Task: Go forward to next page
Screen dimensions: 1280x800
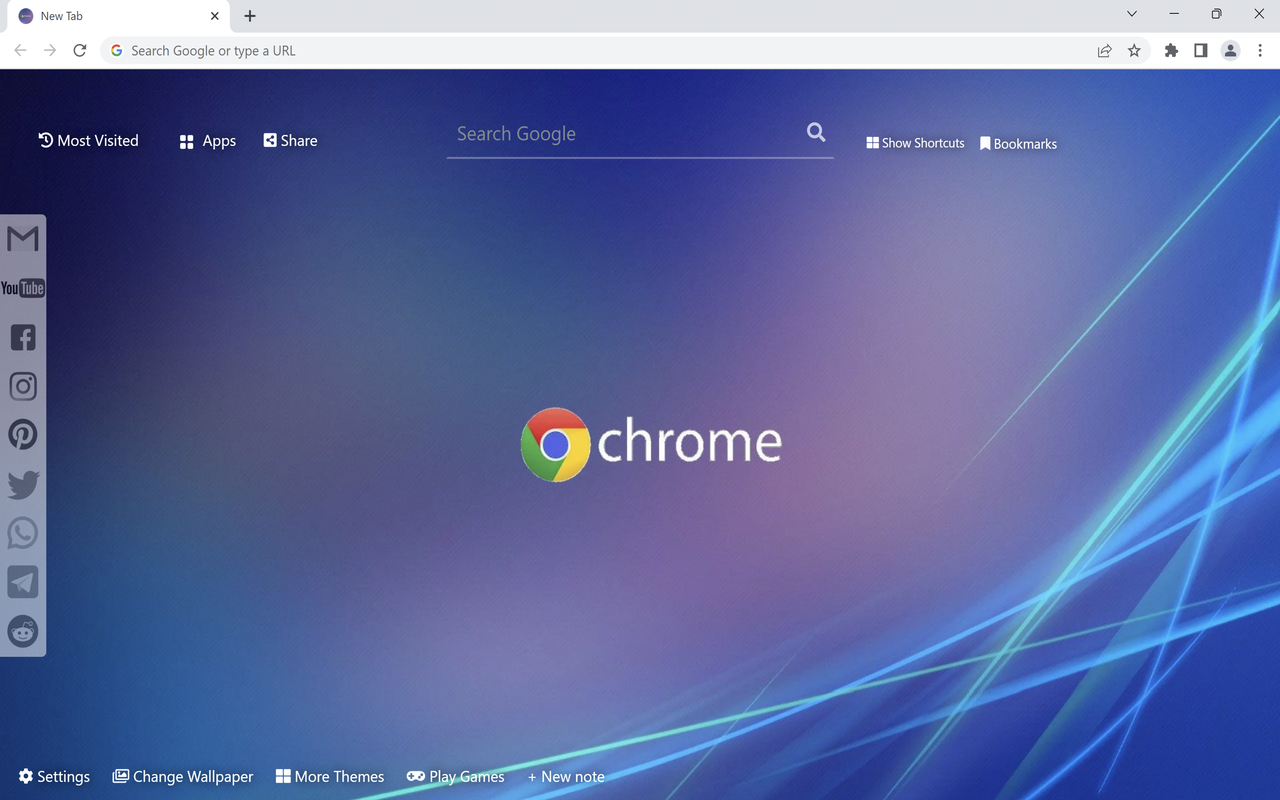Action: (x=50, y=51)
